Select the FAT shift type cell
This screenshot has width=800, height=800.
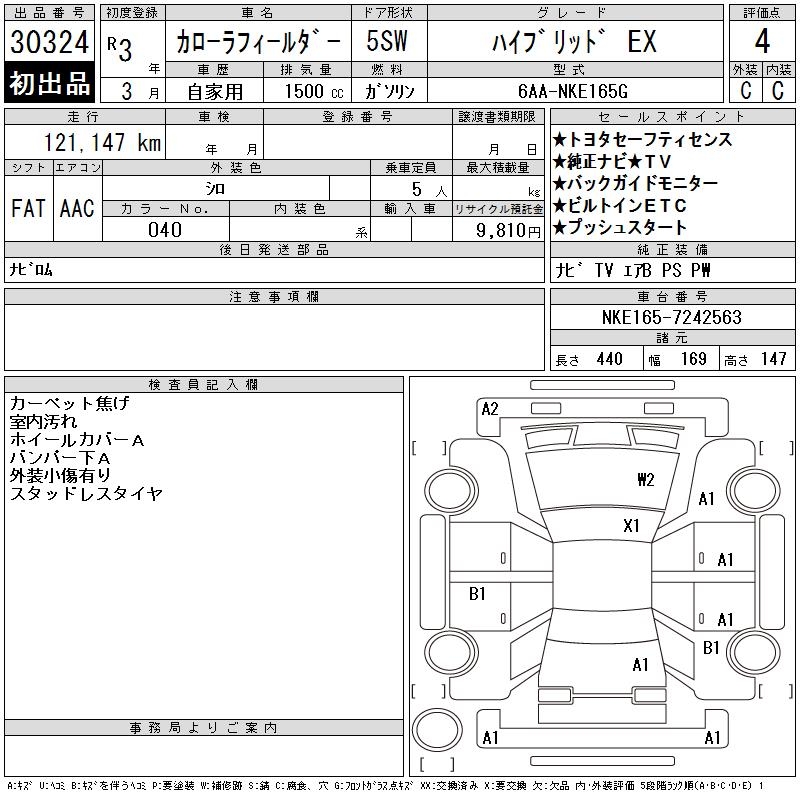[x=28, y=208]
